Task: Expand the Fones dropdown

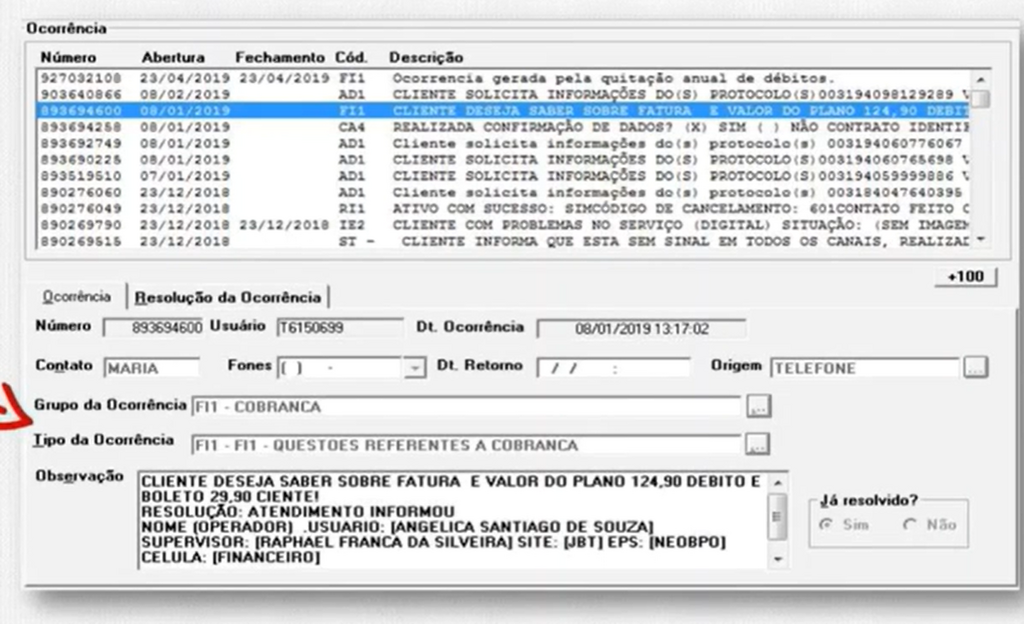Action: click(x=414, y=368)
